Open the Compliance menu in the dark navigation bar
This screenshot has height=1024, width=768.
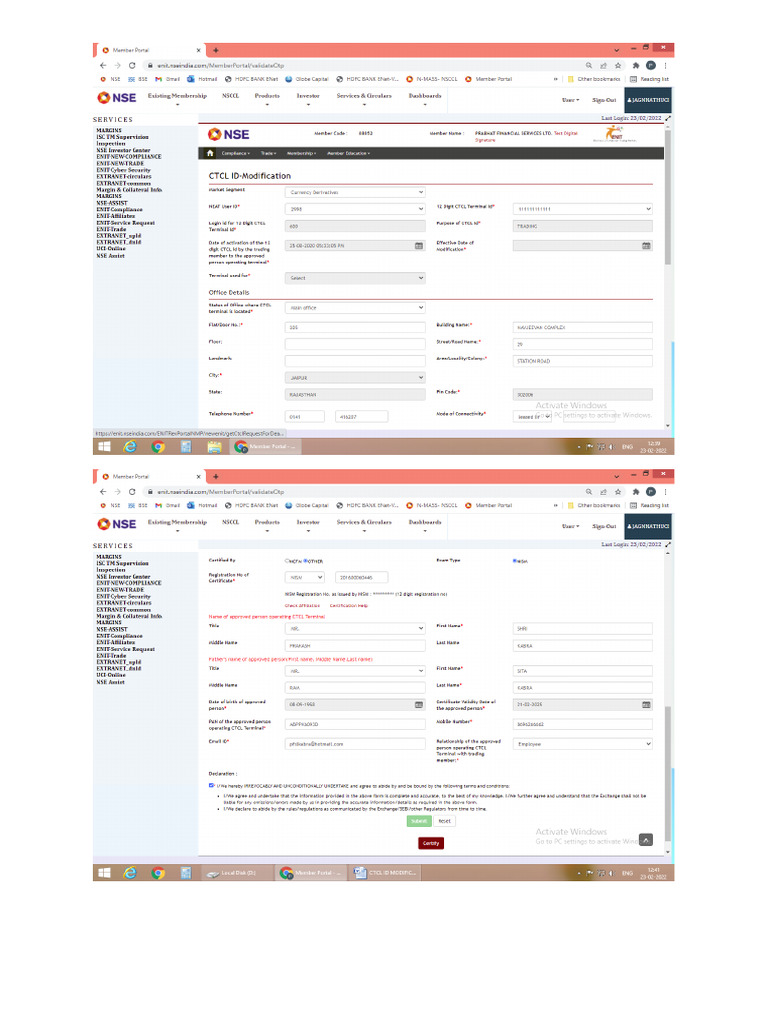[236, 153]
